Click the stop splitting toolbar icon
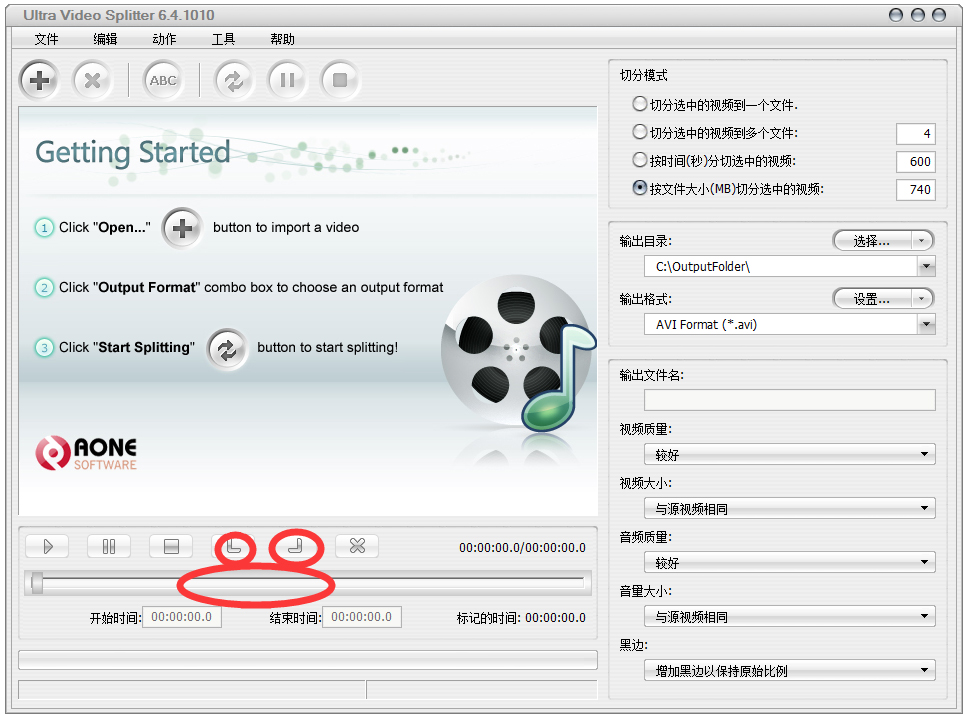967x717 pixels. tap(340, 81)
